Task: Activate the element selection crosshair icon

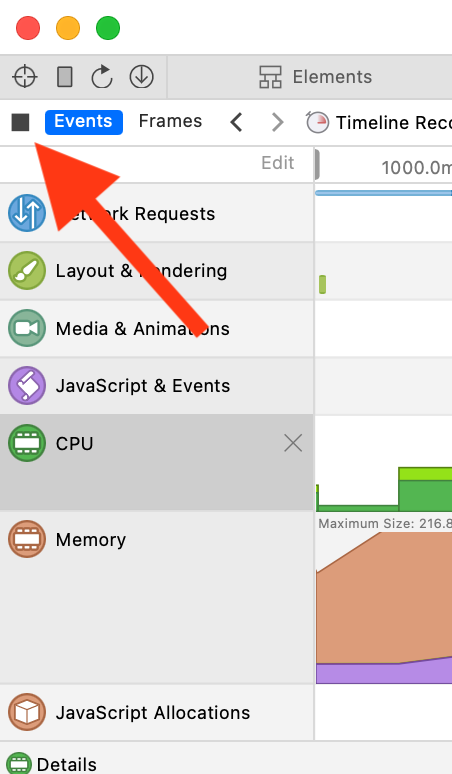Action: [25, 77]
